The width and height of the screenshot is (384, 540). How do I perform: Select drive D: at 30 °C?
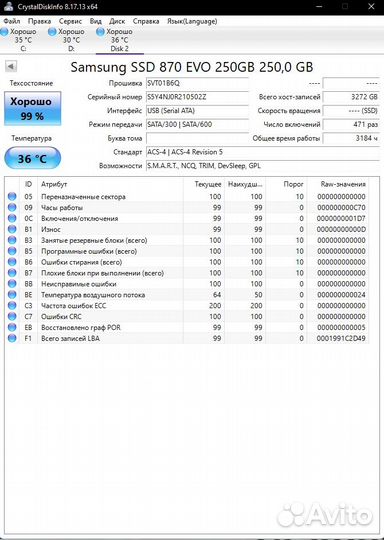[x=71, y=40]
